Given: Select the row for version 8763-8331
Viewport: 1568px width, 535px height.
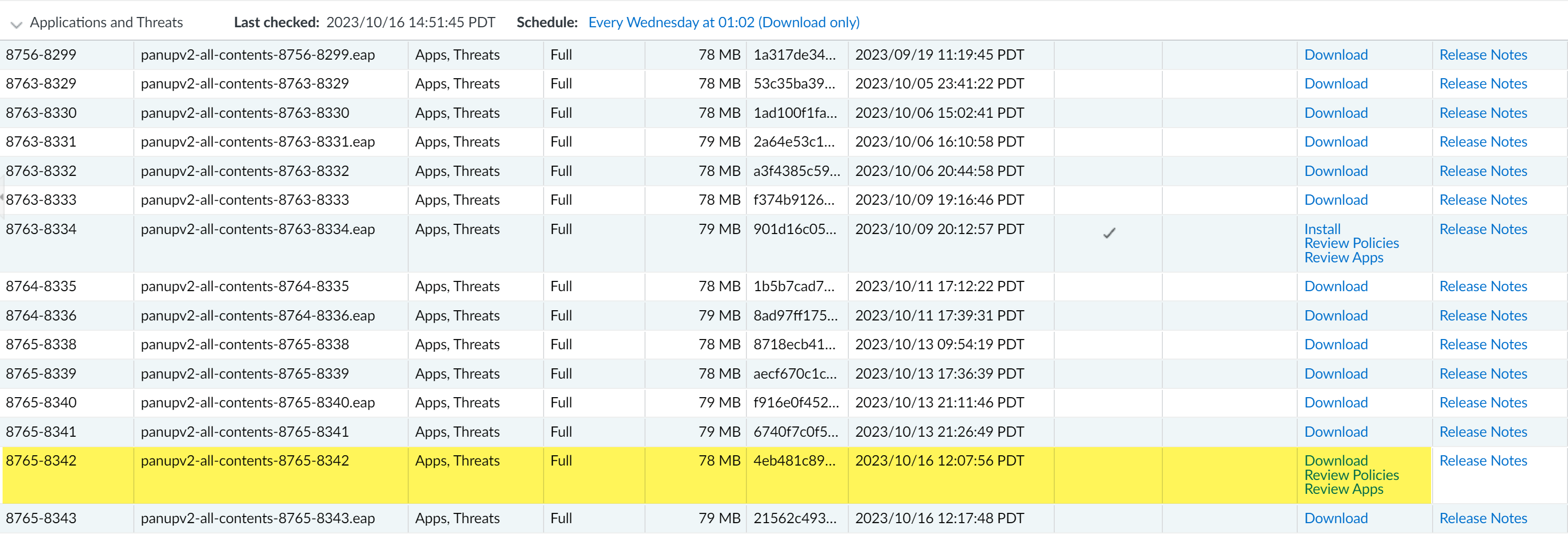Looking at the screenshot, I should click(x=41, y=141).
